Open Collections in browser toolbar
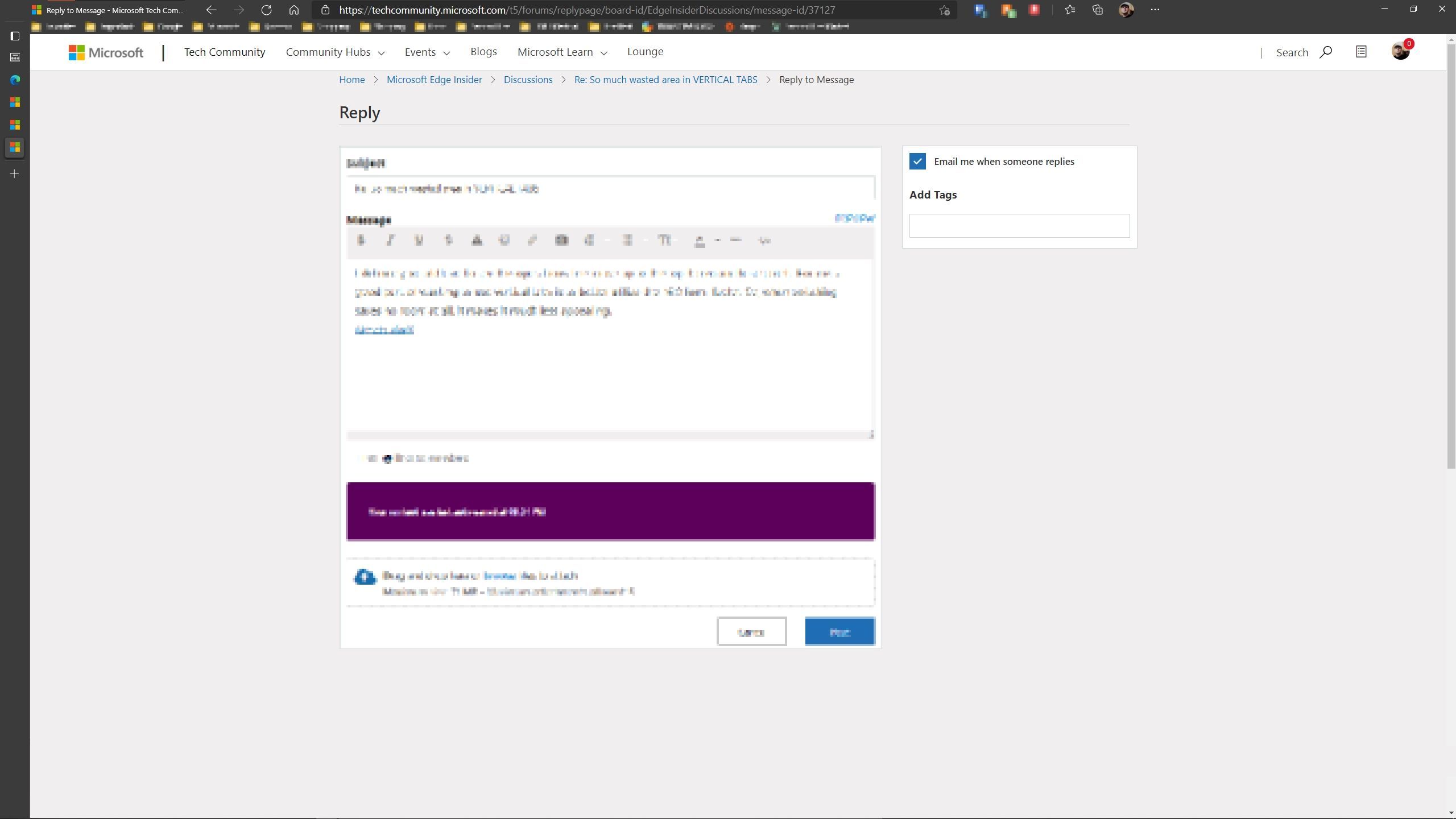Viewport: 1456px width, 819px height. pos(1098,10)
